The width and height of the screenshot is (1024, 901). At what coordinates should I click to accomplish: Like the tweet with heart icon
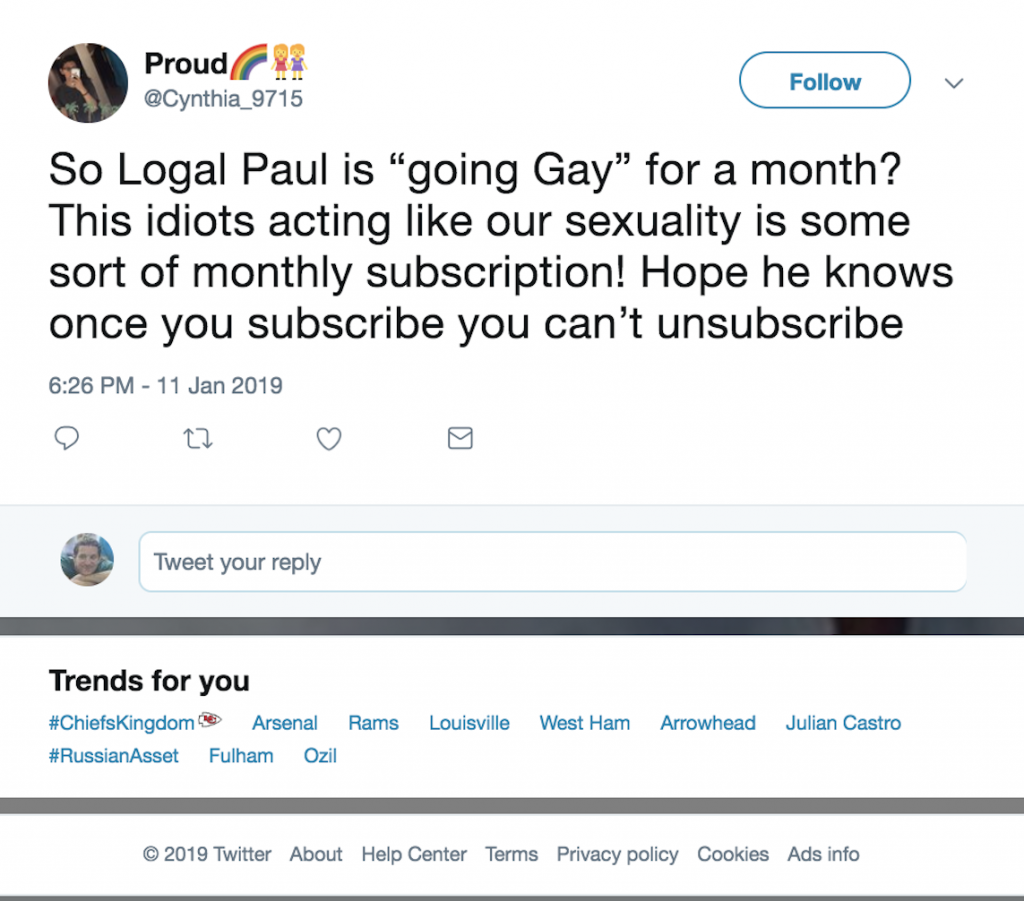[x=329, y=438]
